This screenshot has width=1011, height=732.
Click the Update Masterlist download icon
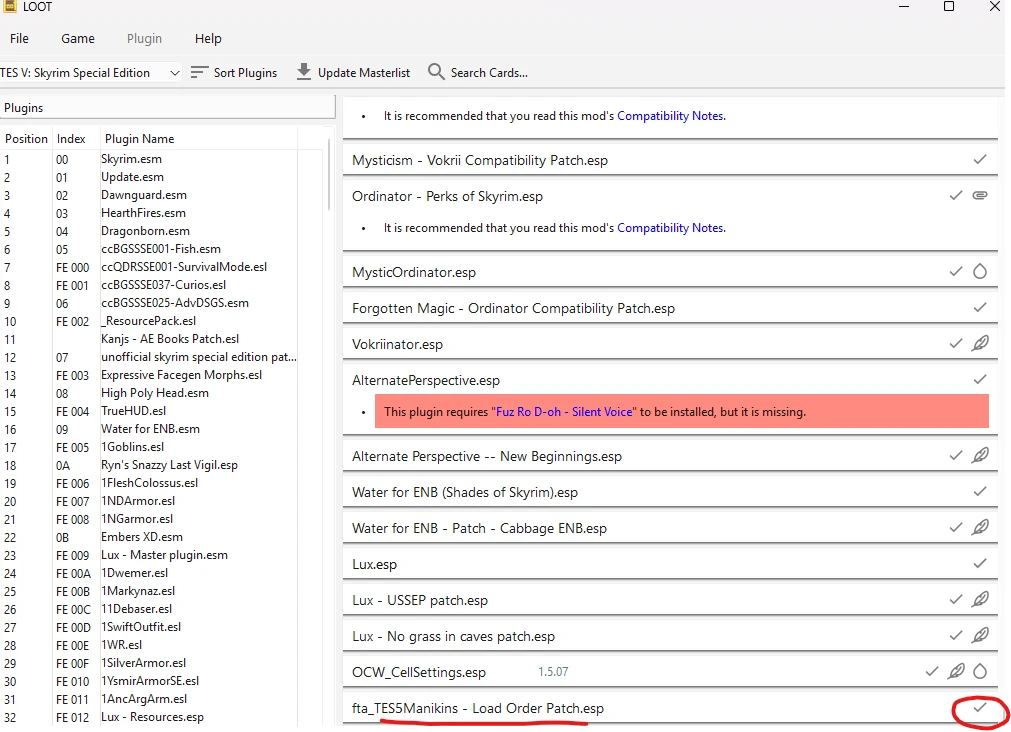click(x=304, y=72)
